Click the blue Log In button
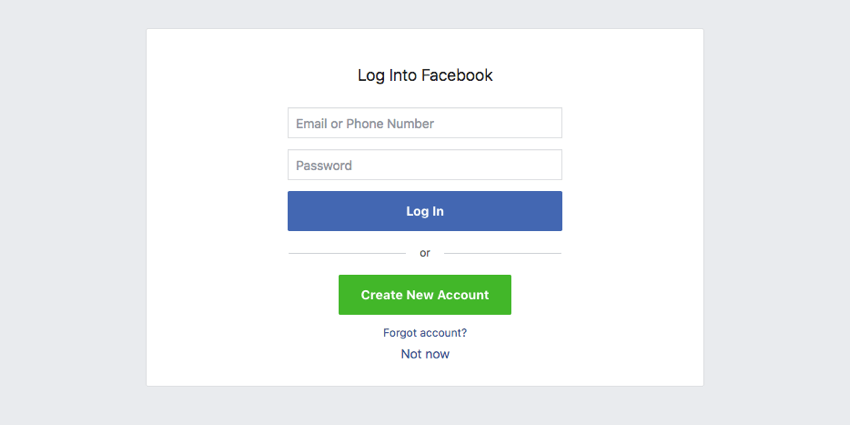 tap(424, 211)
